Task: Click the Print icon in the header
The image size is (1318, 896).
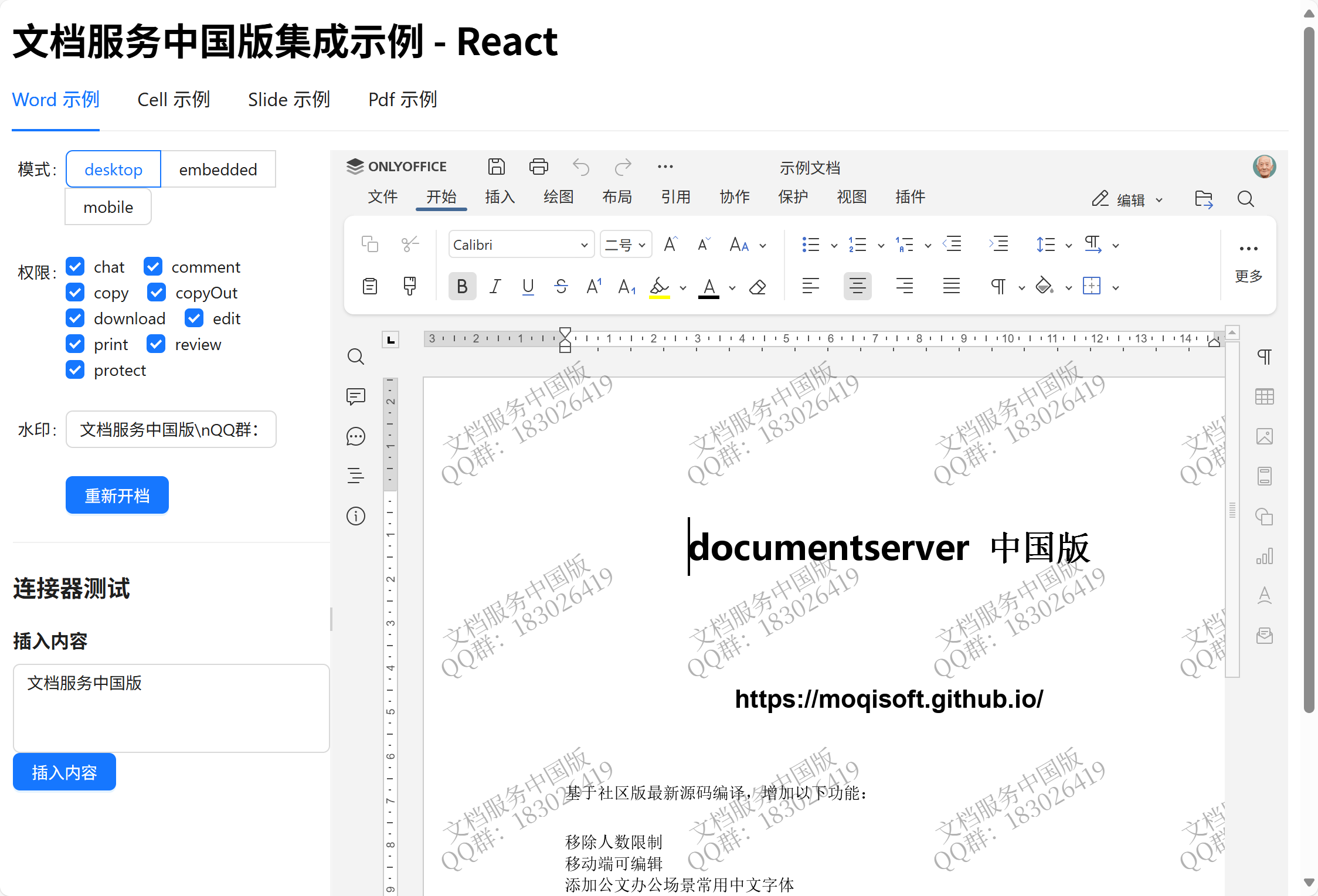Action: coord(538,167)
